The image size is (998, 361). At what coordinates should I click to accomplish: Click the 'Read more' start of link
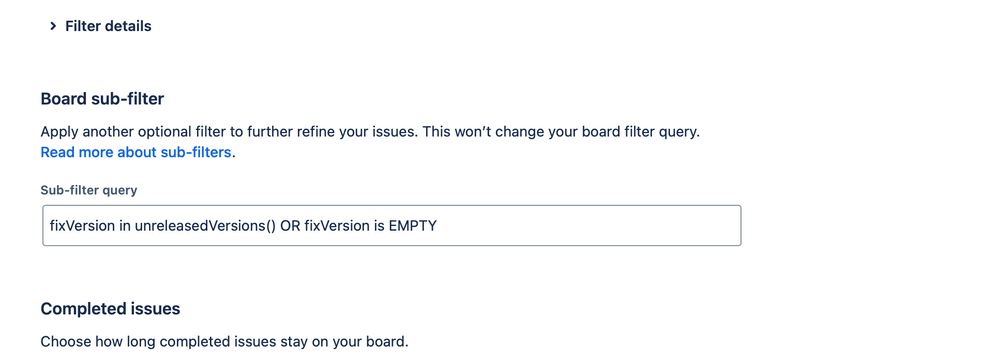coord(68,153)
